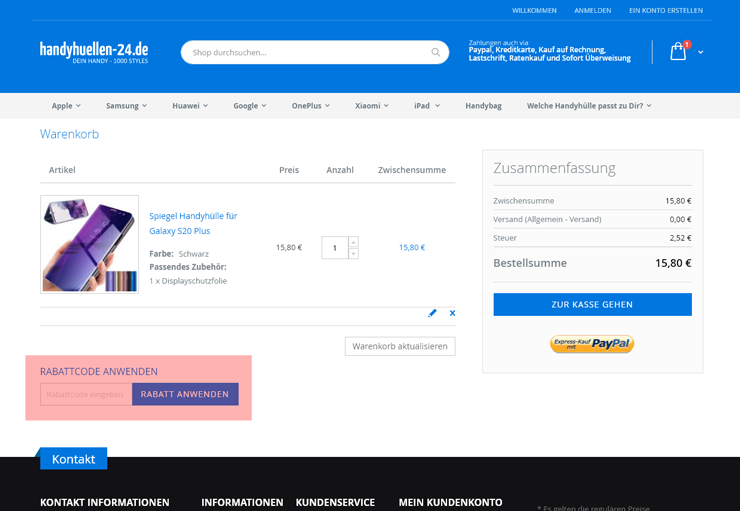Click the 'Farbe: Schwarz' option text
740x511 pixels.
tap(179, 254)
